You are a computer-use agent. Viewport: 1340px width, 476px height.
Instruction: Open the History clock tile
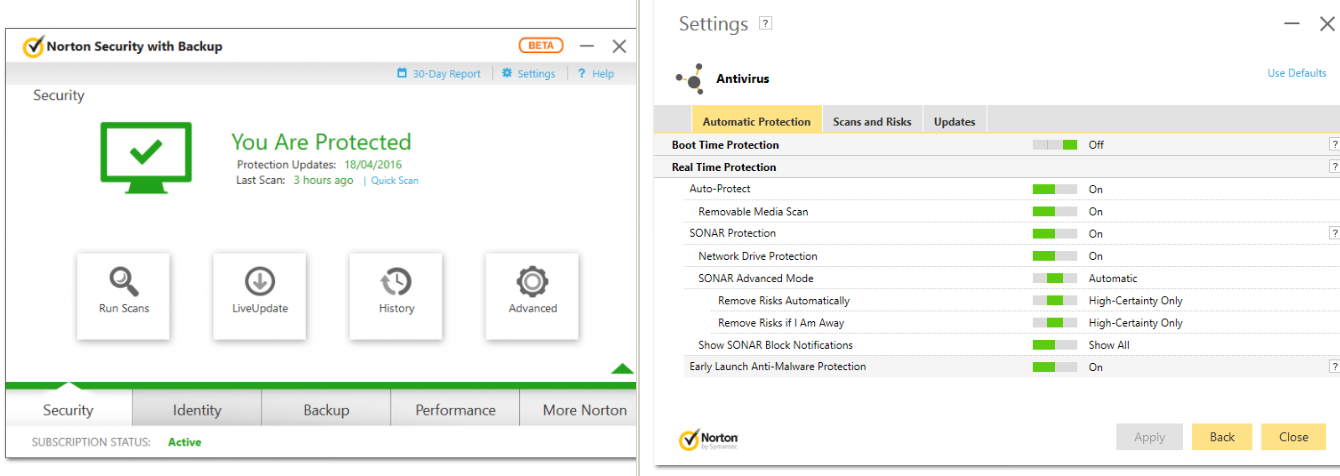[x=396, y=296]
